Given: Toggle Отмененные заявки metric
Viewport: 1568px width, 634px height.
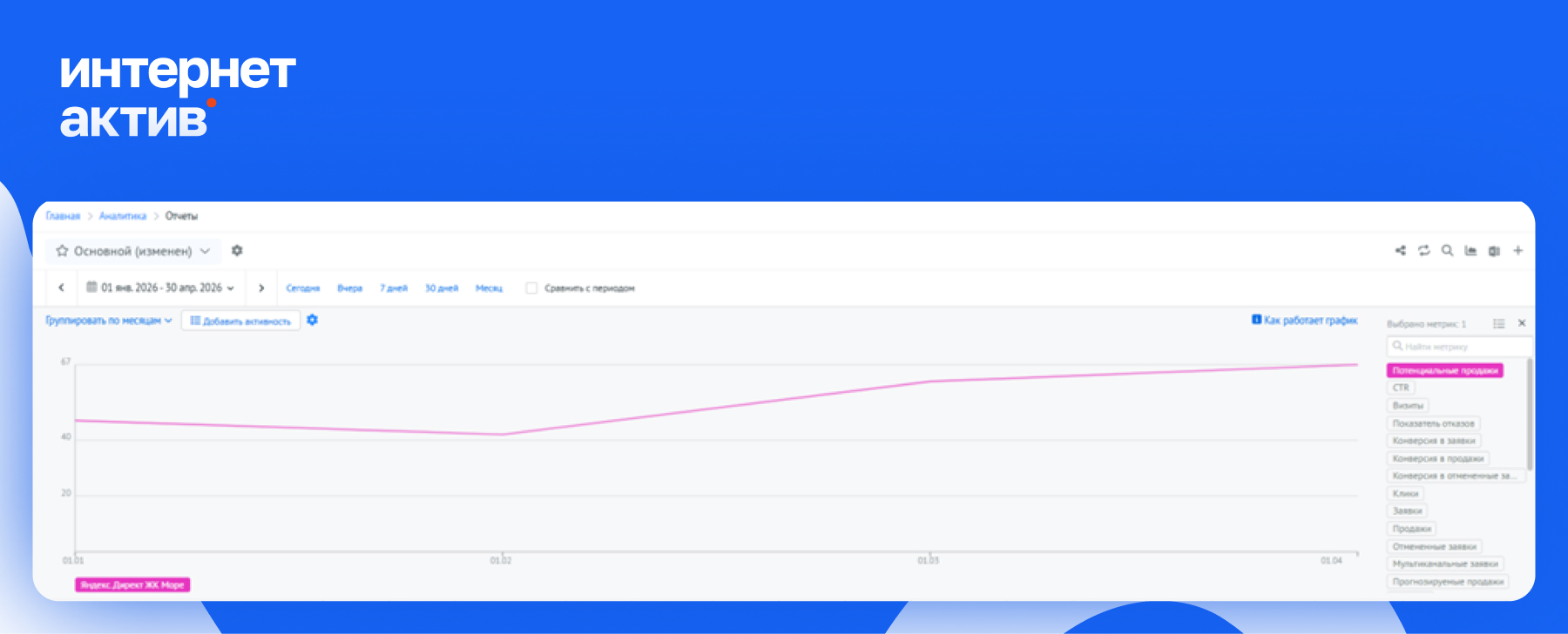Looking at the screenshot, I should tap(1435, 547).
